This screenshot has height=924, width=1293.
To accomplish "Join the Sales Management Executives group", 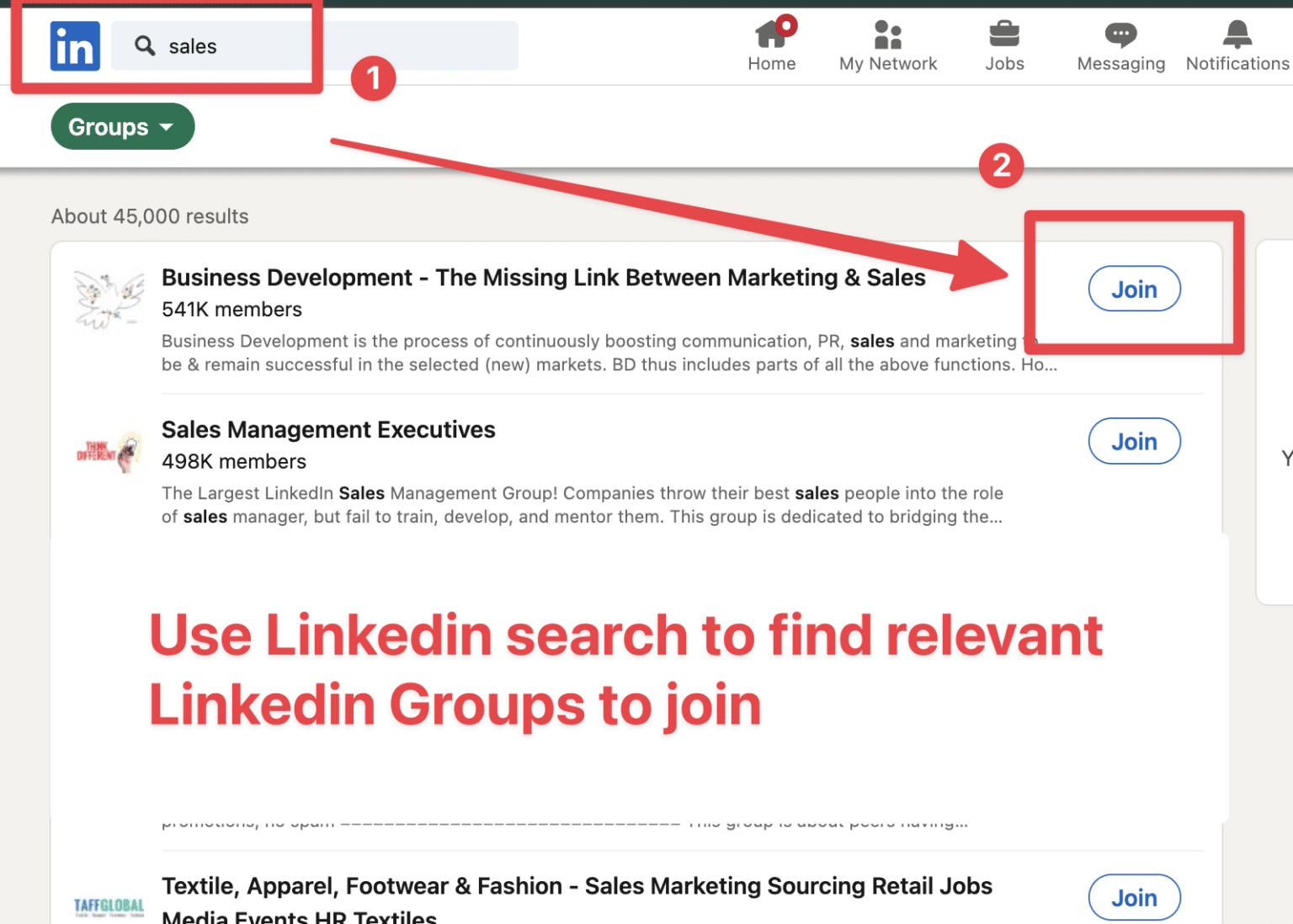I will [1134, 441].
